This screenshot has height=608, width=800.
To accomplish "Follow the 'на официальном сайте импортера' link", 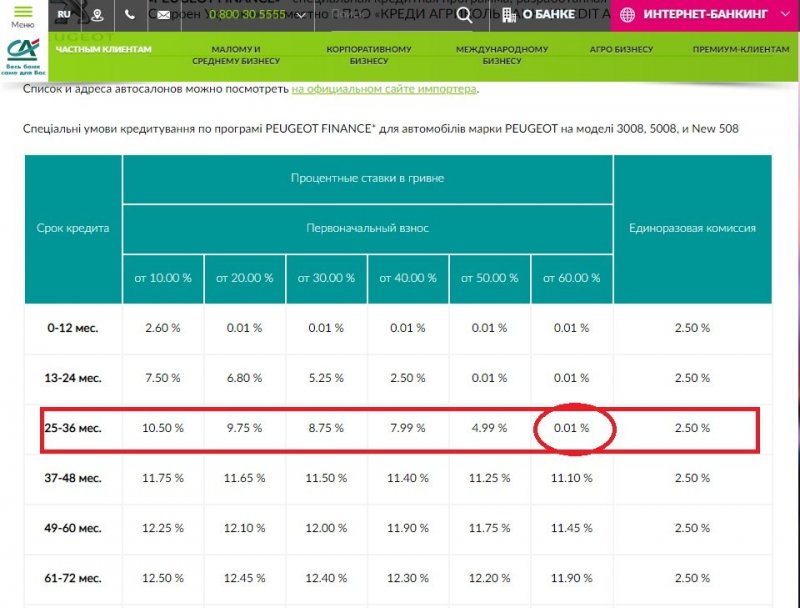I will click(x=384, y=89).
